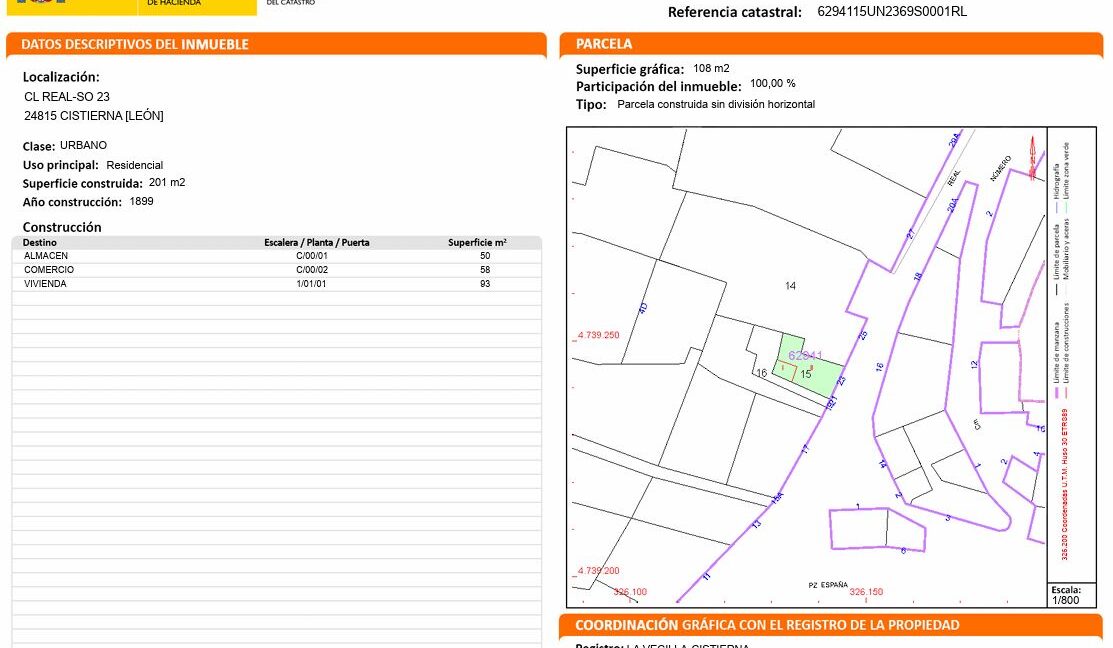Click the 'COMERCIO' row destination
Screen dimensions: 1113x648
(49, 270)
